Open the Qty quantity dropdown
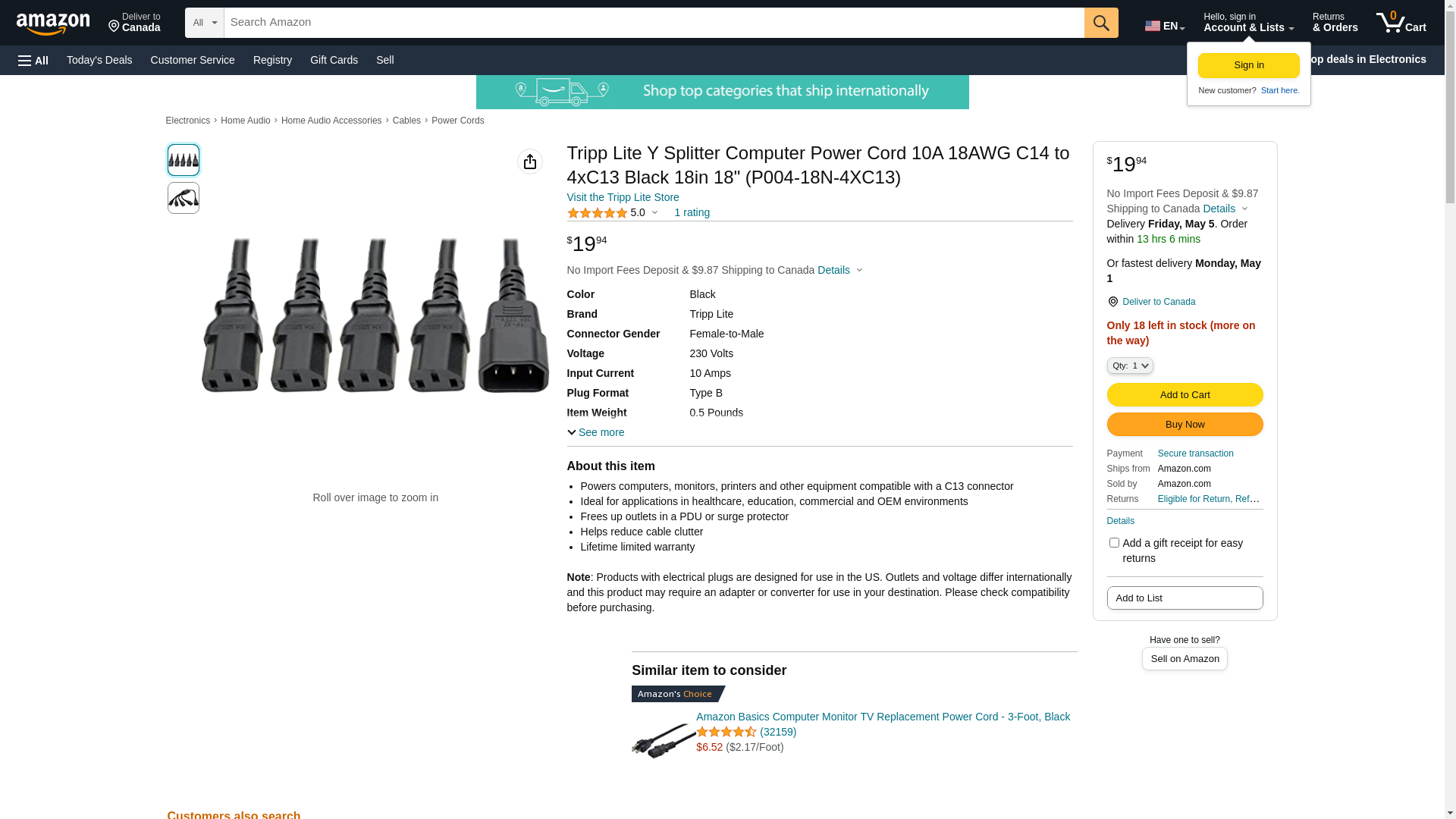The image size is (1456, 819). click(1130, 366)
